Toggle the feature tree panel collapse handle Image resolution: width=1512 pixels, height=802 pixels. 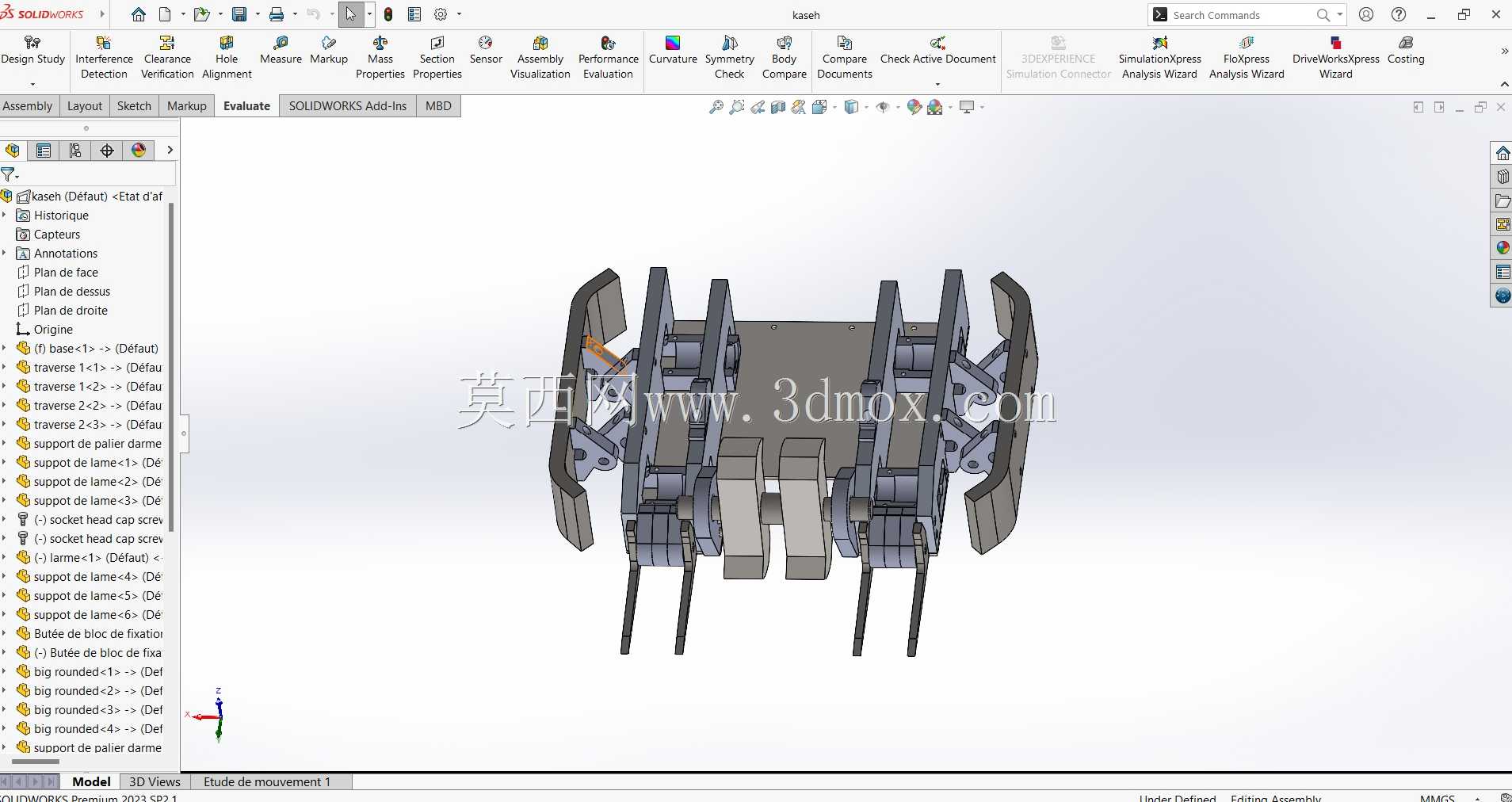tap(184, 433)
